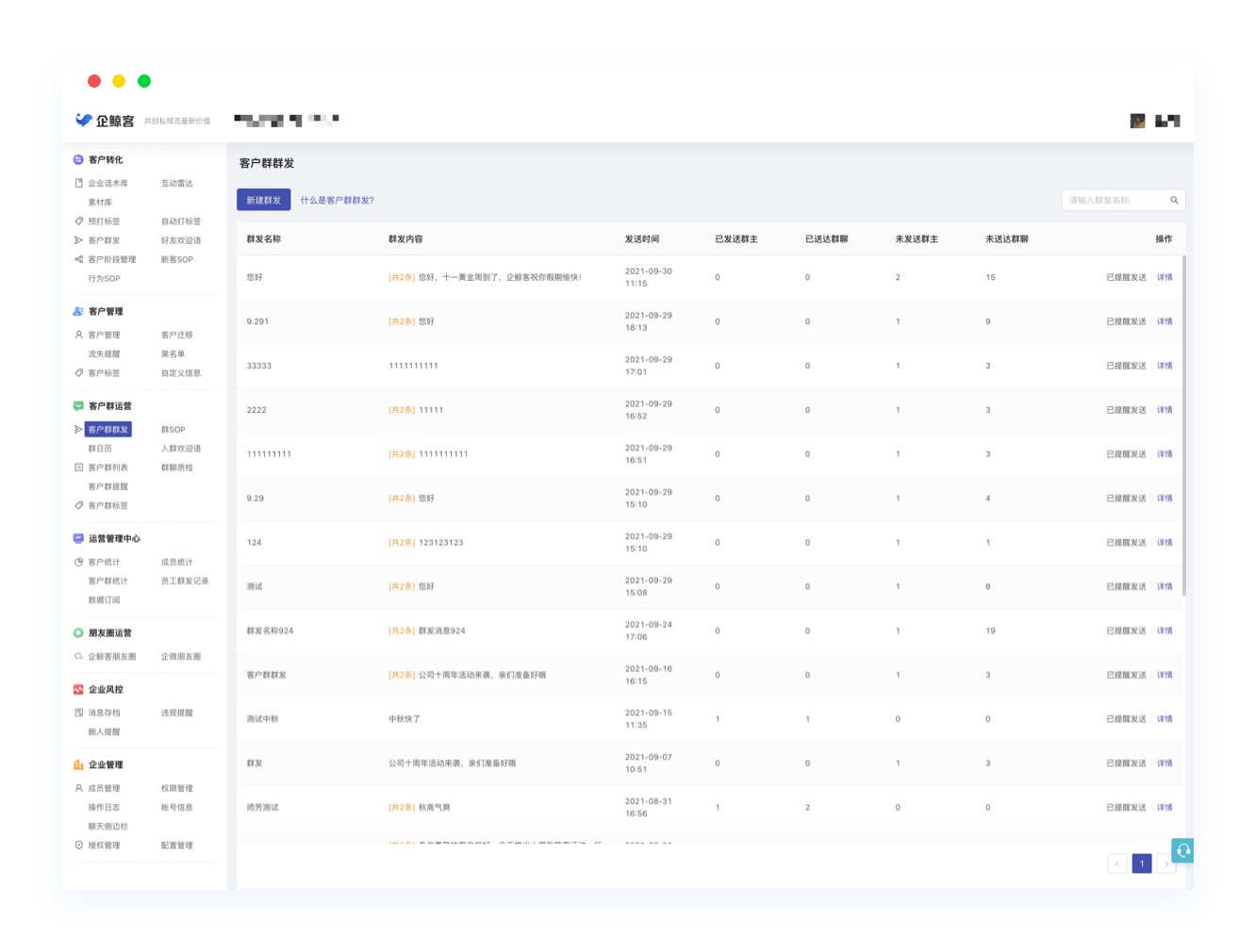
Task: Open 企业话术库 menu item
Action: click(x=107, y=184)
